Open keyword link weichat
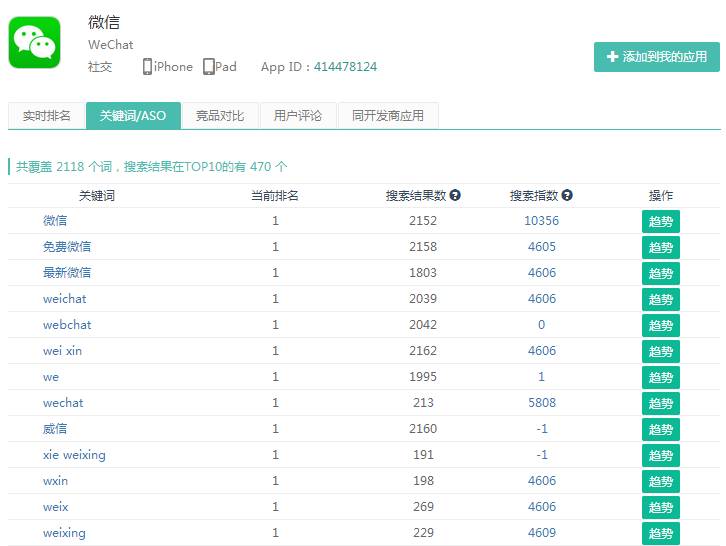The image size is (726, 546). point(65,299)
